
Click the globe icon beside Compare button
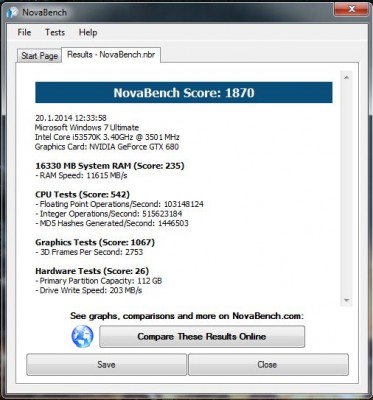[x=82, y=337]
